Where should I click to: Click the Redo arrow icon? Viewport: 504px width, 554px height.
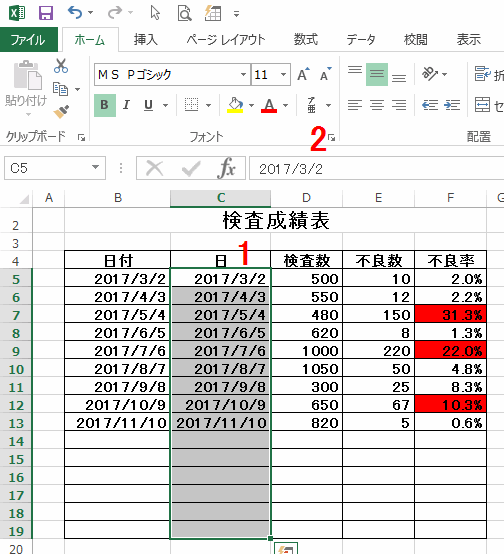[115, 13]
